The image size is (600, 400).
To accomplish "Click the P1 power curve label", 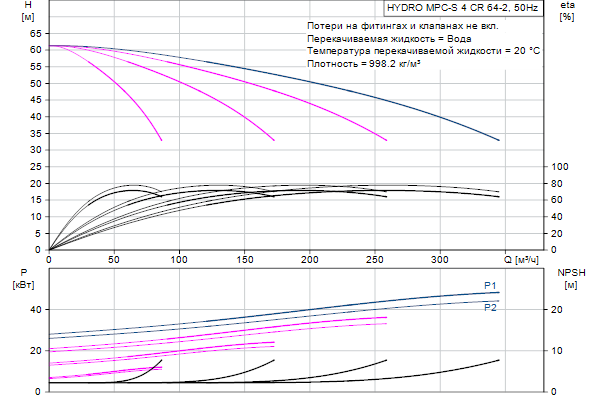I will [x=490, y=286].
